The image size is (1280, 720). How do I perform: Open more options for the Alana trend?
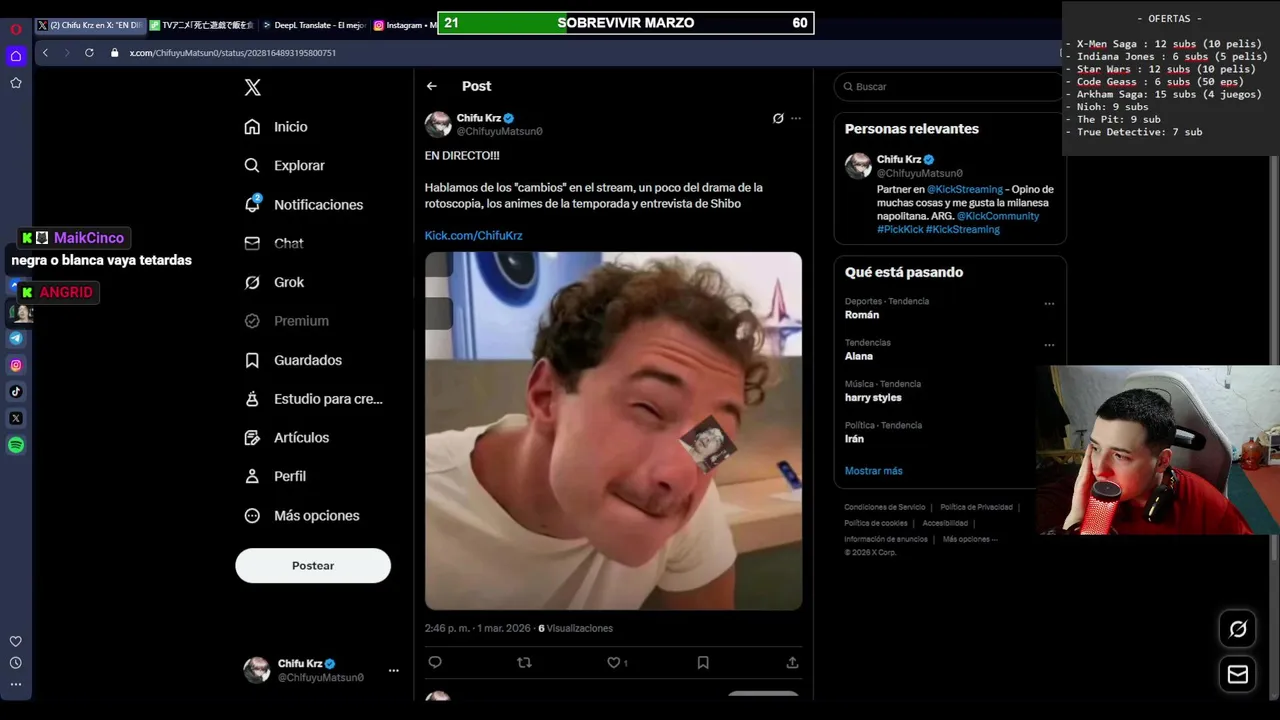(1049, 345)
